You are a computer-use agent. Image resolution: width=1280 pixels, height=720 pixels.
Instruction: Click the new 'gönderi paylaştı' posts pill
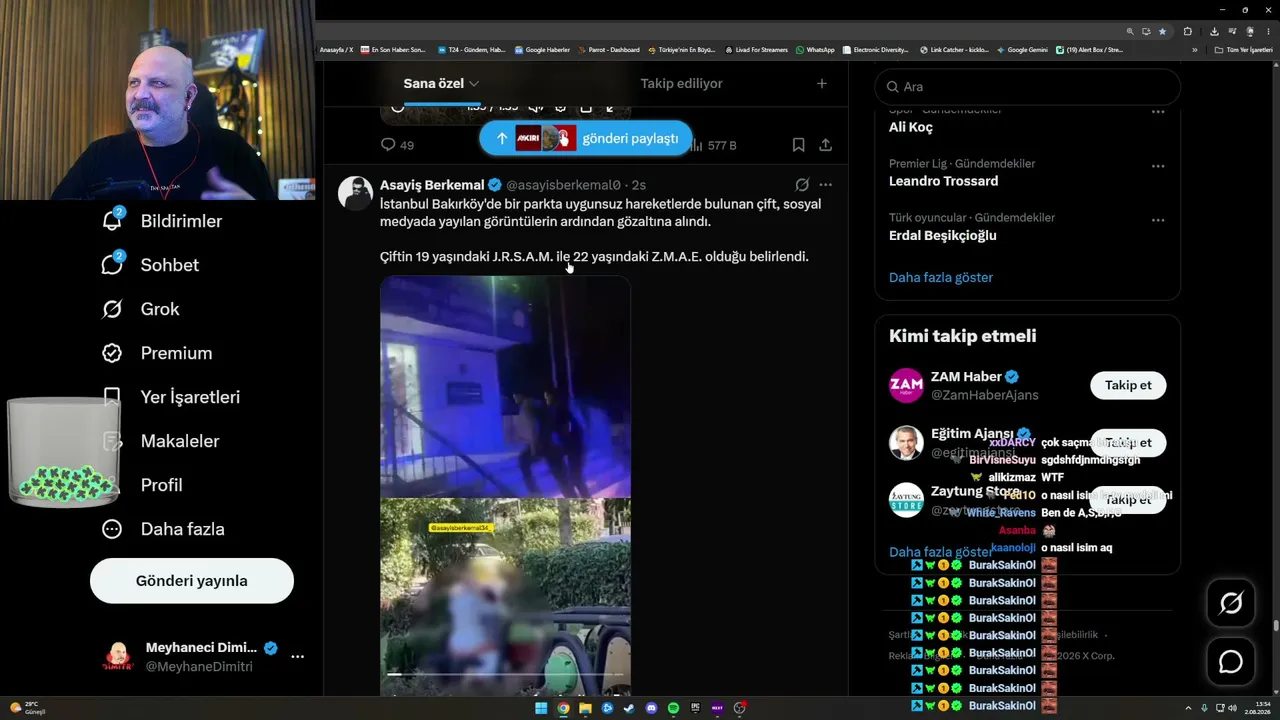tap(585, 138)
